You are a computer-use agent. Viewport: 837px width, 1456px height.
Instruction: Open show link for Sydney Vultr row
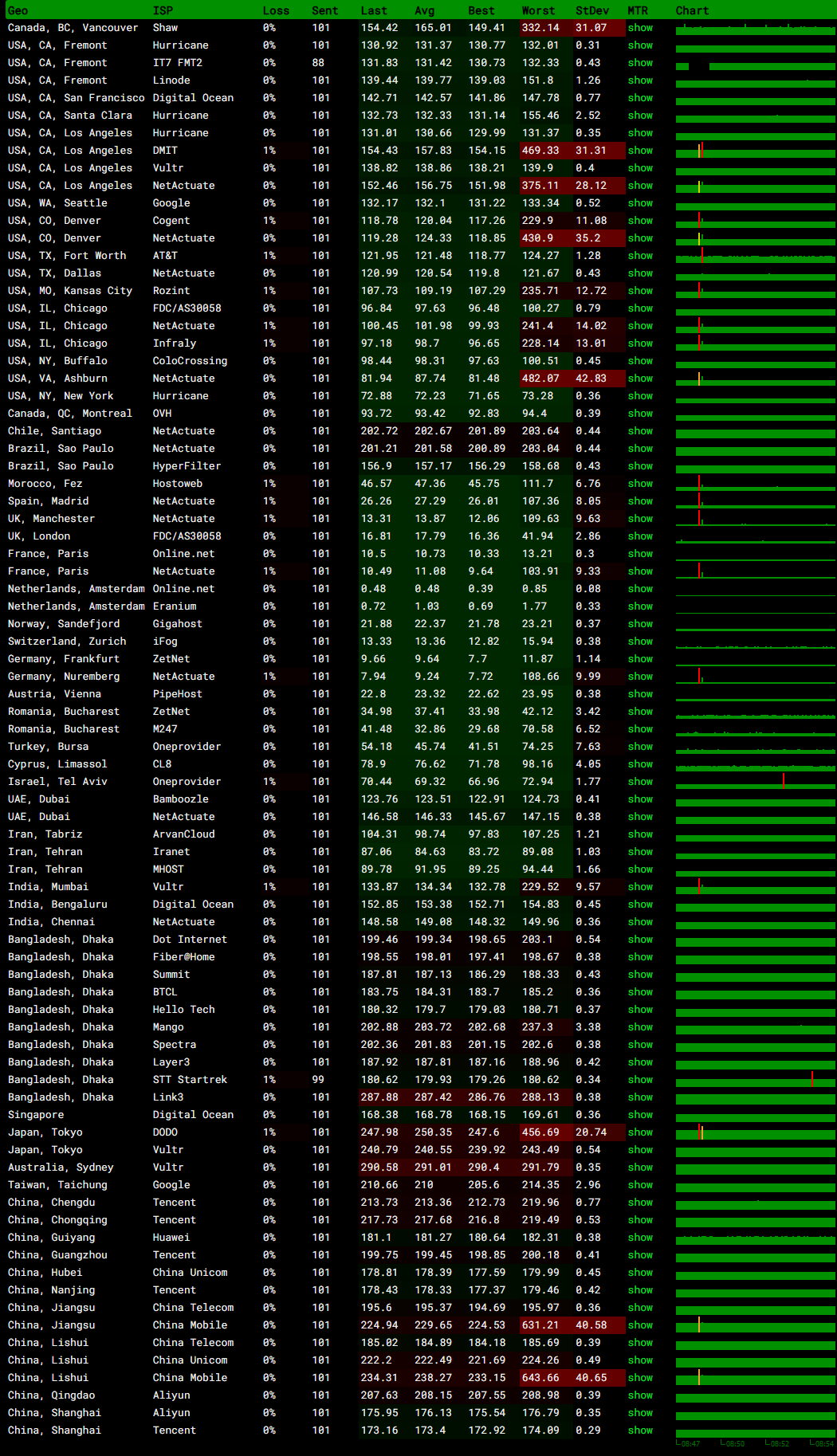point(639,1168)
